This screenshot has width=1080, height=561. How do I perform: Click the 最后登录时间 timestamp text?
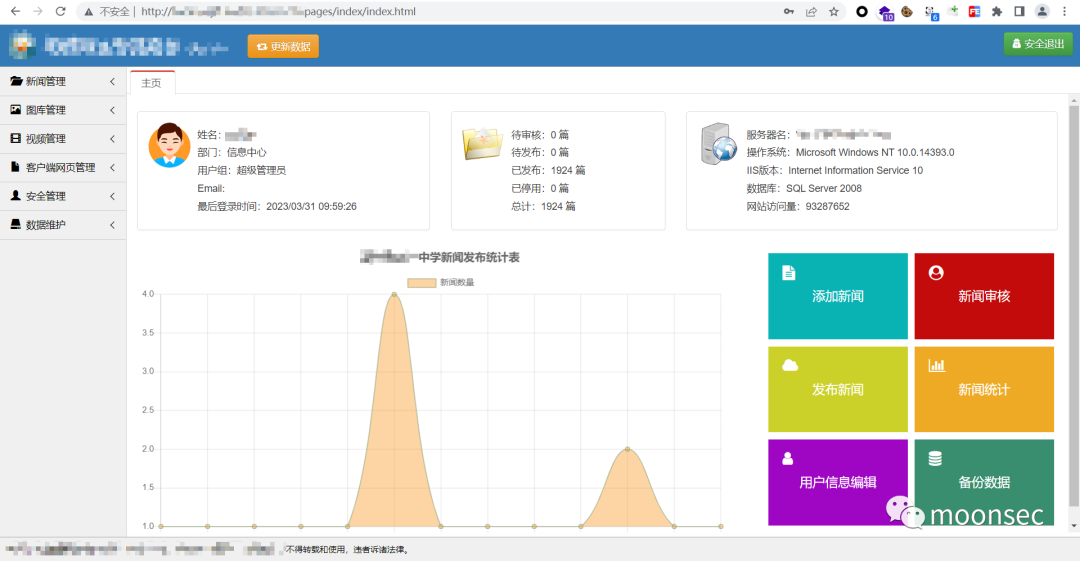click(x=277, y=206)
